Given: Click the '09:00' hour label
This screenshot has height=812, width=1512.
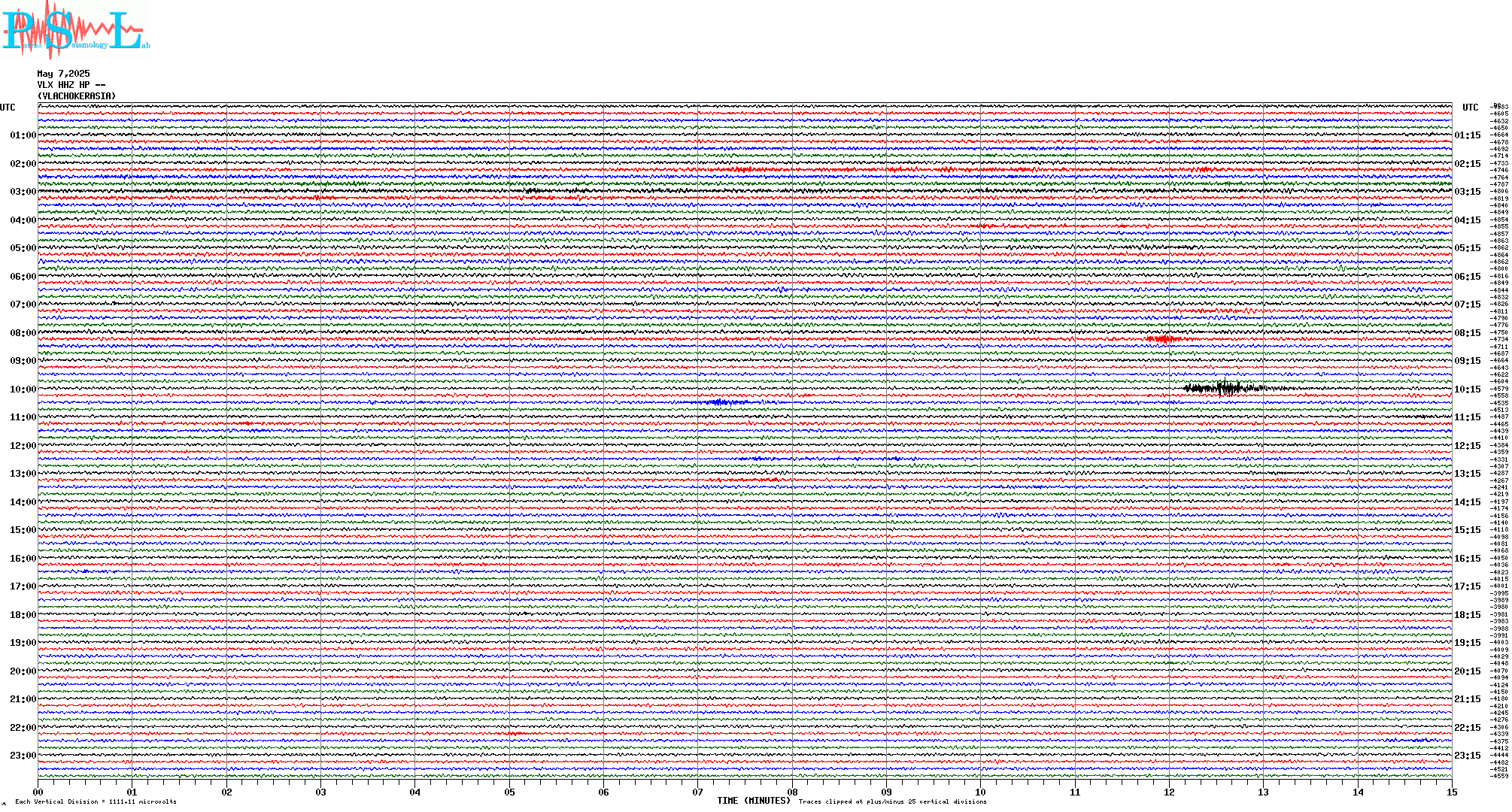Looking at the screenshot, I should pos(23,361).
